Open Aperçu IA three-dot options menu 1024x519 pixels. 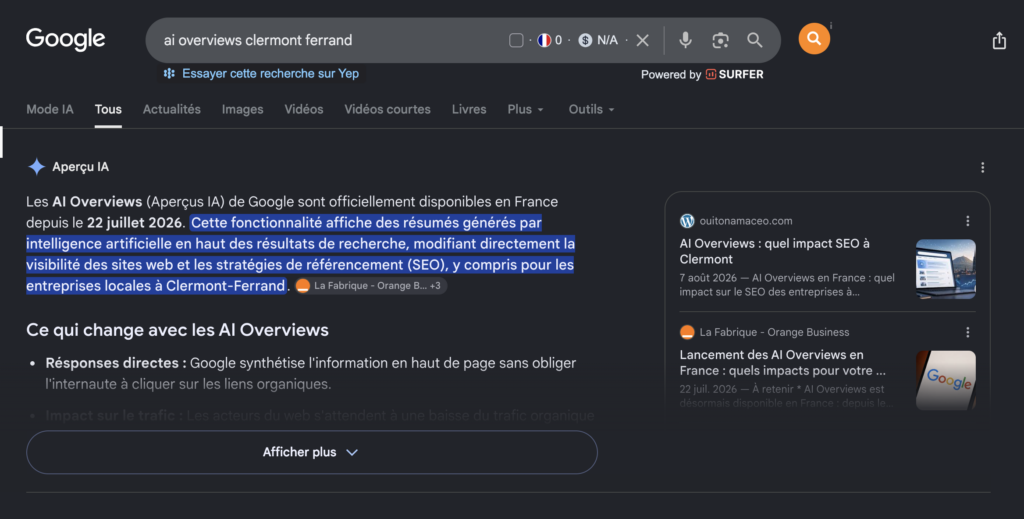click(x=982, y=168)
